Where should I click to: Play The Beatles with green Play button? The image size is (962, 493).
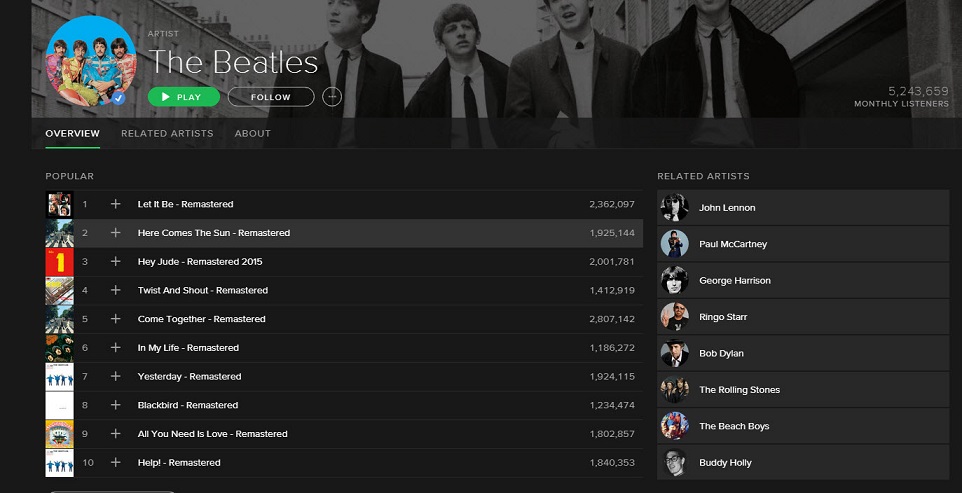pyautogui.click(x=183, y=97)
